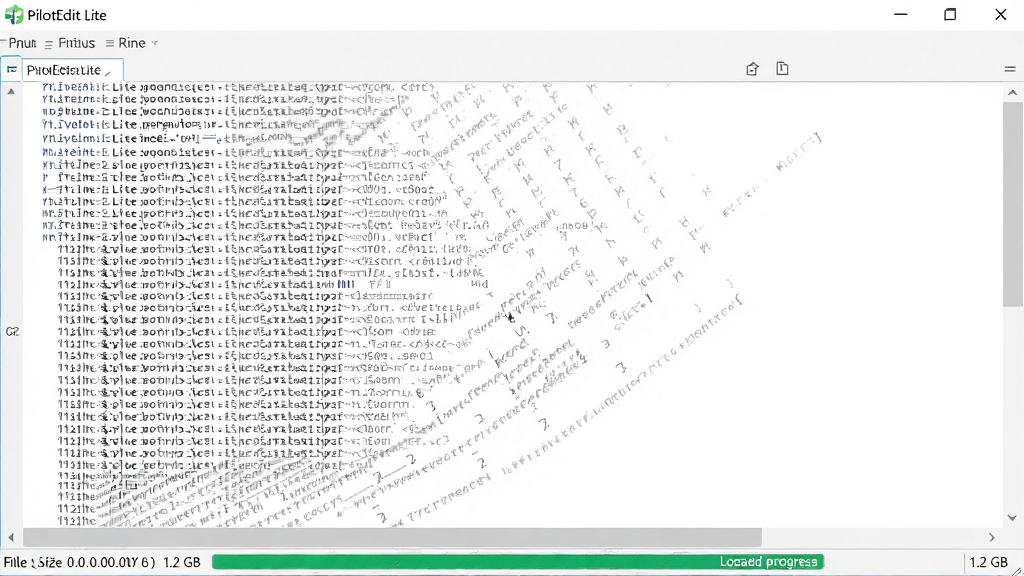Expand the dropdown arrow beside Rine
1024x576 pixels.
point(155,44)
